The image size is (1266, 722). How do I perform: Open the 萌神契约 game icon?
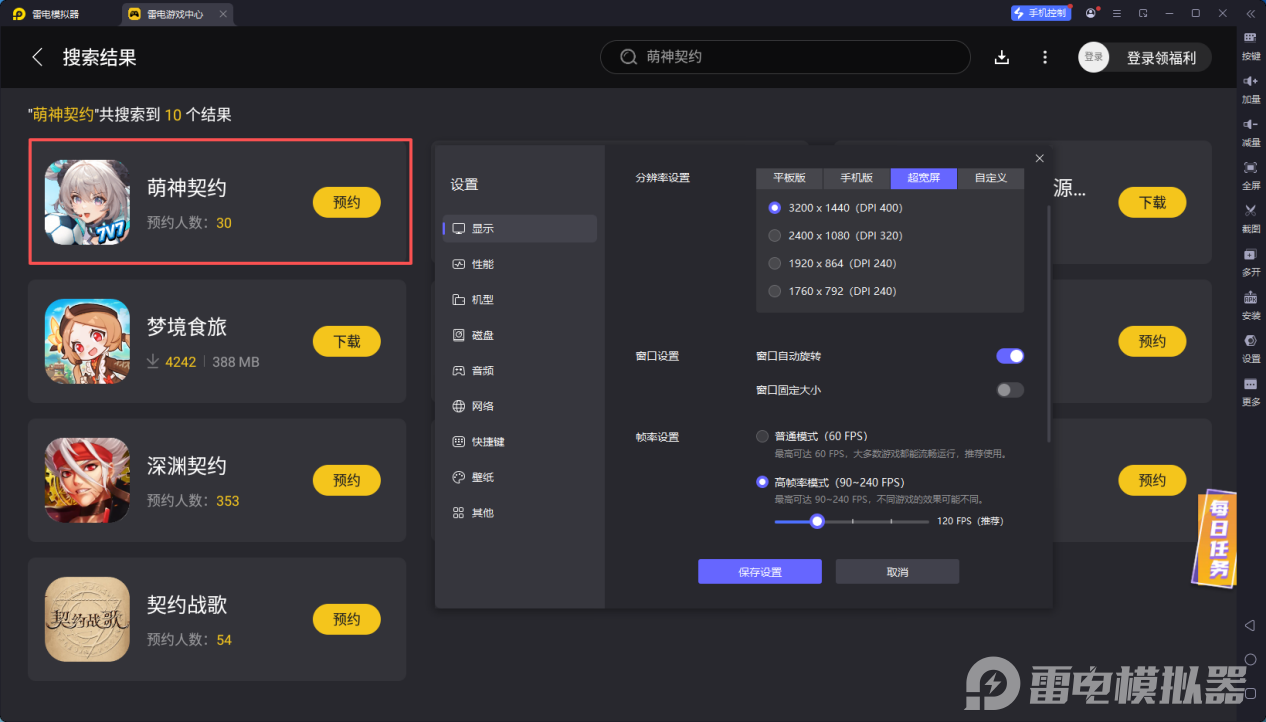[x=87, y=202]
